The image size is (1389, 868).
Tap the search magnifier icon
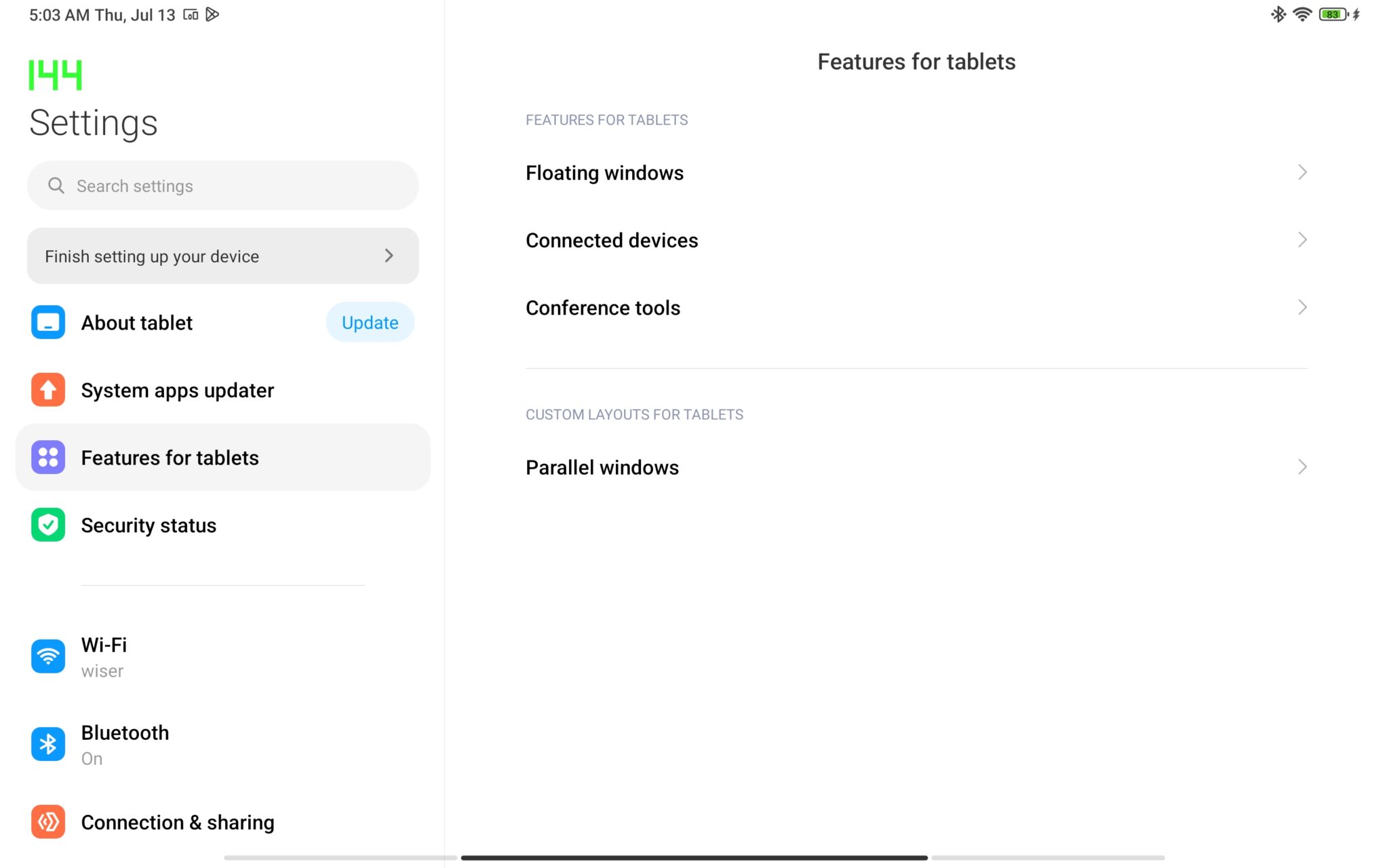(56, 186)
